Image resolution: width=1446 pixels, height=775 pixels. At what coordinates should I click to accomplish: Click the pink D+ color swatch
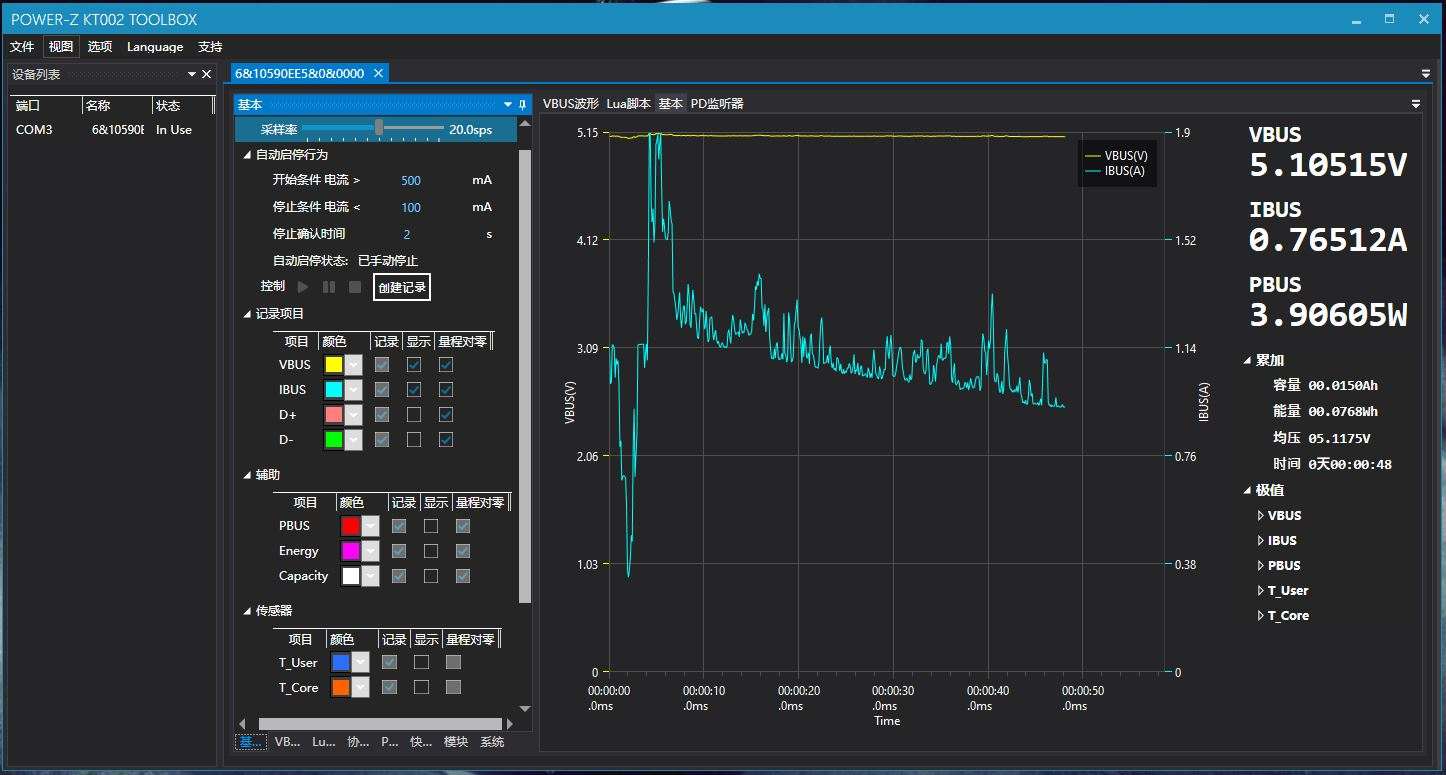(334, 415)
